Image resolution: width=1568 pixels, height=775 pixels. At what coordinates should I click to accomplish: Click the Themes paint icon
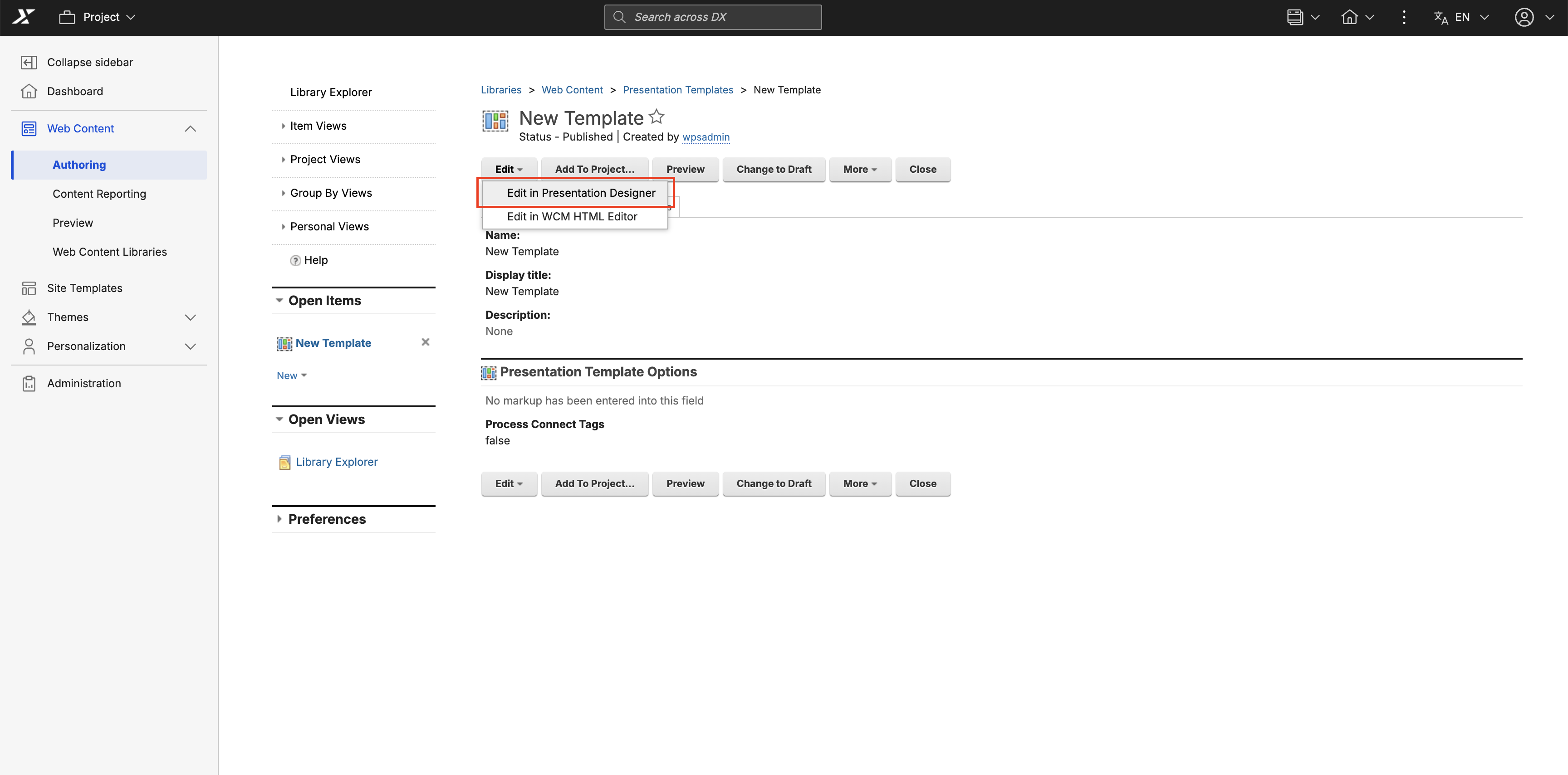[x=29, y=317]
